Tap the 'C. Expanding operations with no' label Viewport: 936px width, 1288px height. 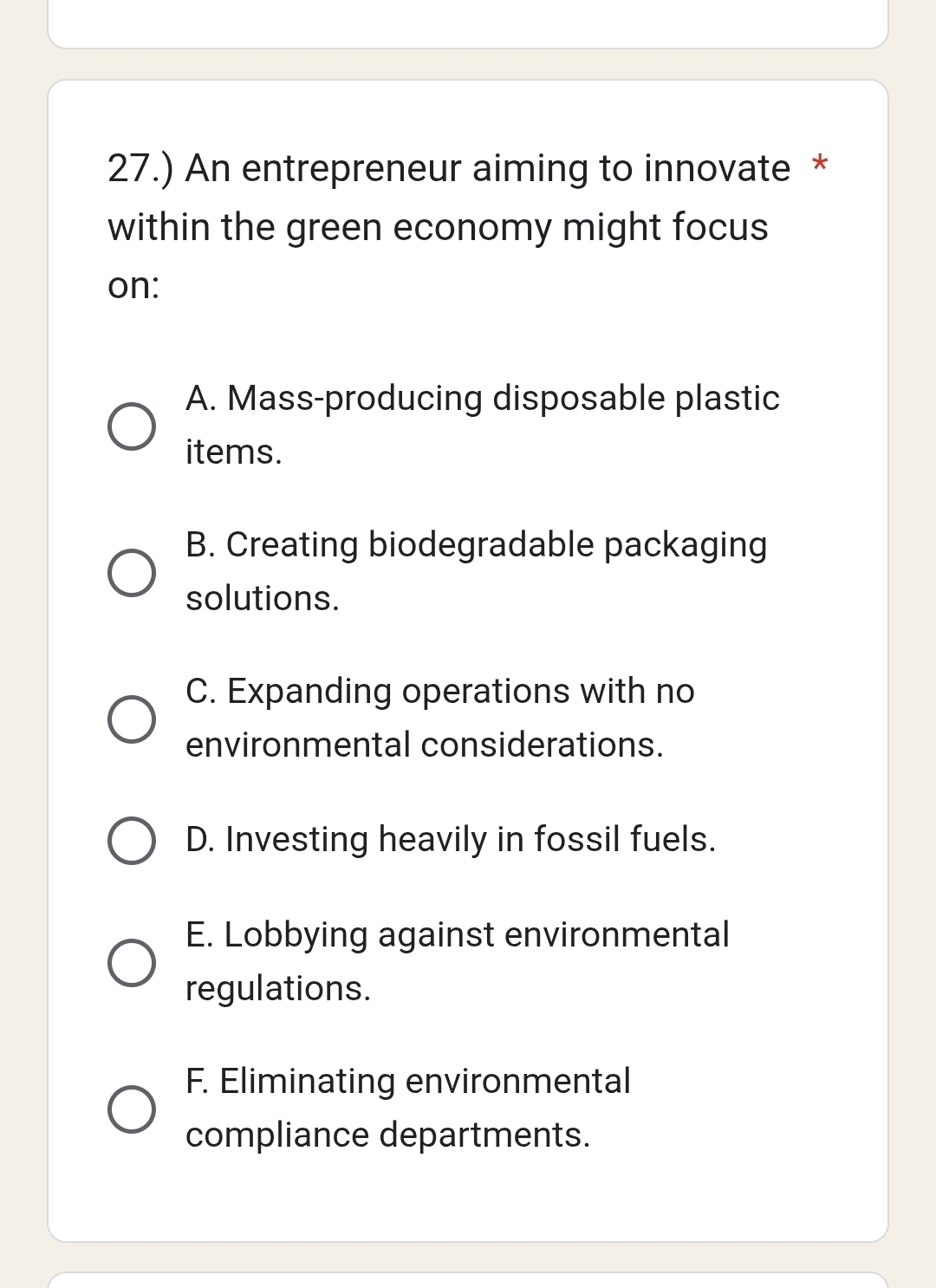tap(439, 692)
